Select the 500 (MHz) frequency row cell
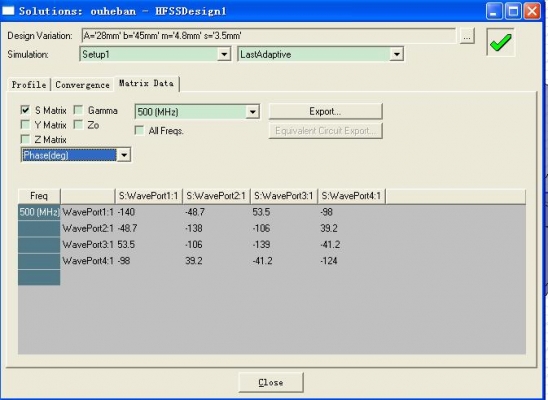This screenshot has width=548, height=400. point(39,212)
